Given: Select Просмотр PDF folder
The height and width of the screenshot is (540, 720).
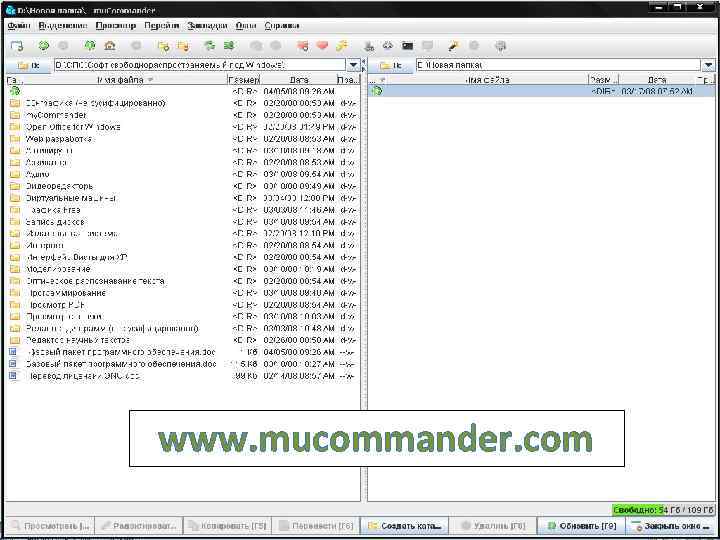Looking at the screenshot, I should click(x=183, y=305).
